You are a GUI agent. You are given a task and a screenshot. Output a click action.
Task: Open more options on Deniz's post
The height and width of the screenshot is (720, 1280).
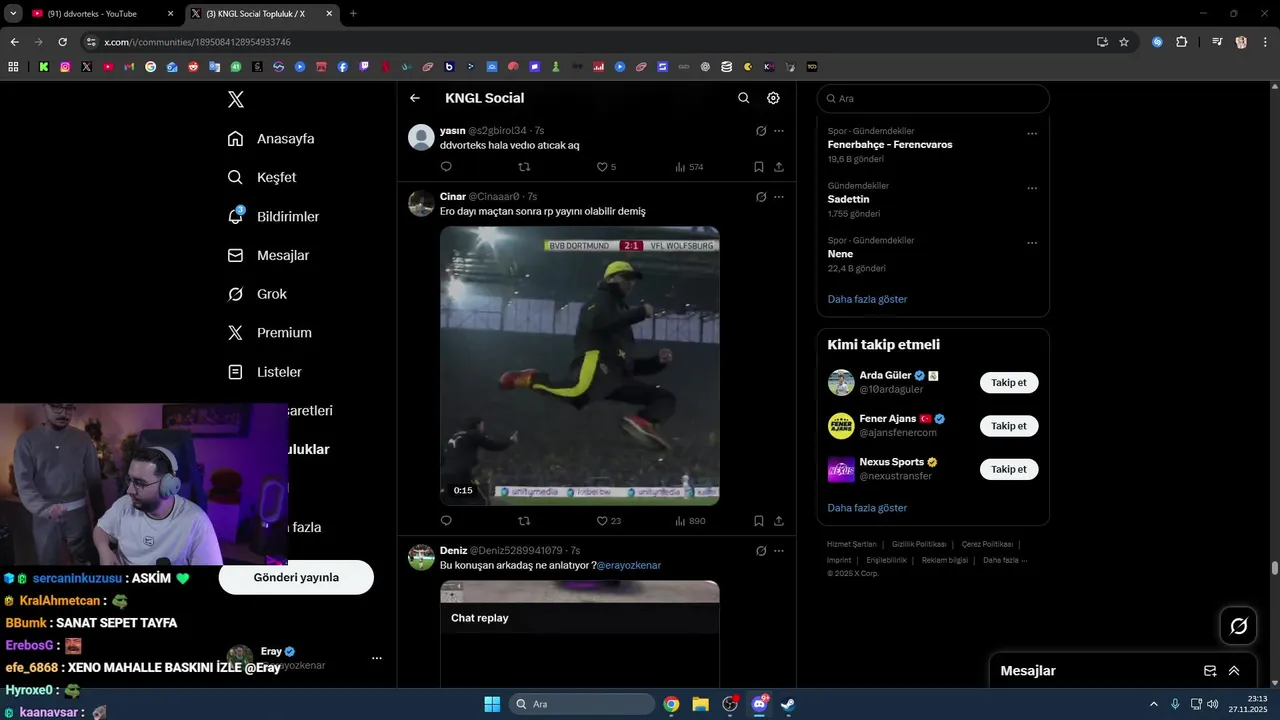(779, 551)
